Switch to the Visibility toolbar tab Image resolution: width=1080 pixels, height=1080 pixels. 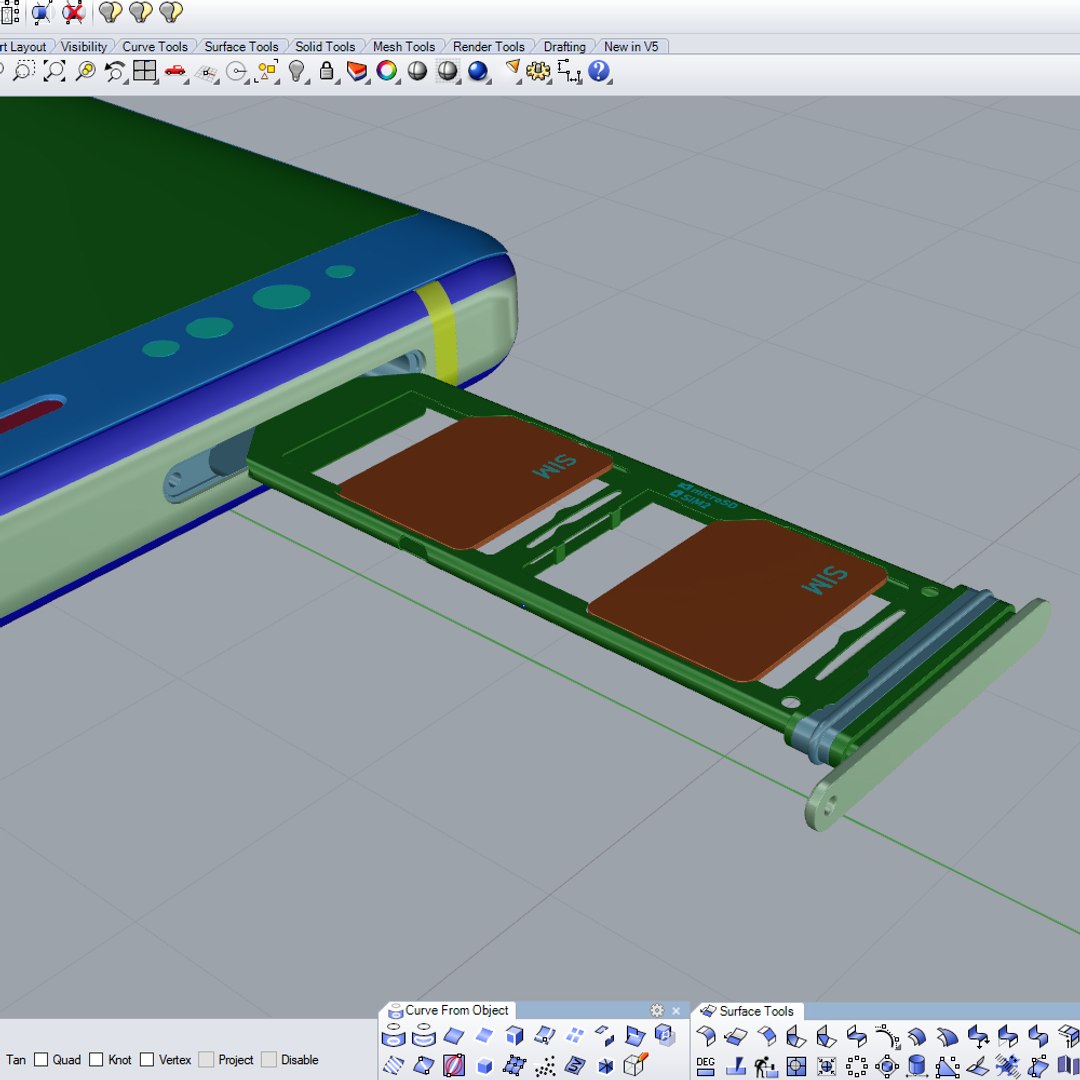click(x=84, y=46)
